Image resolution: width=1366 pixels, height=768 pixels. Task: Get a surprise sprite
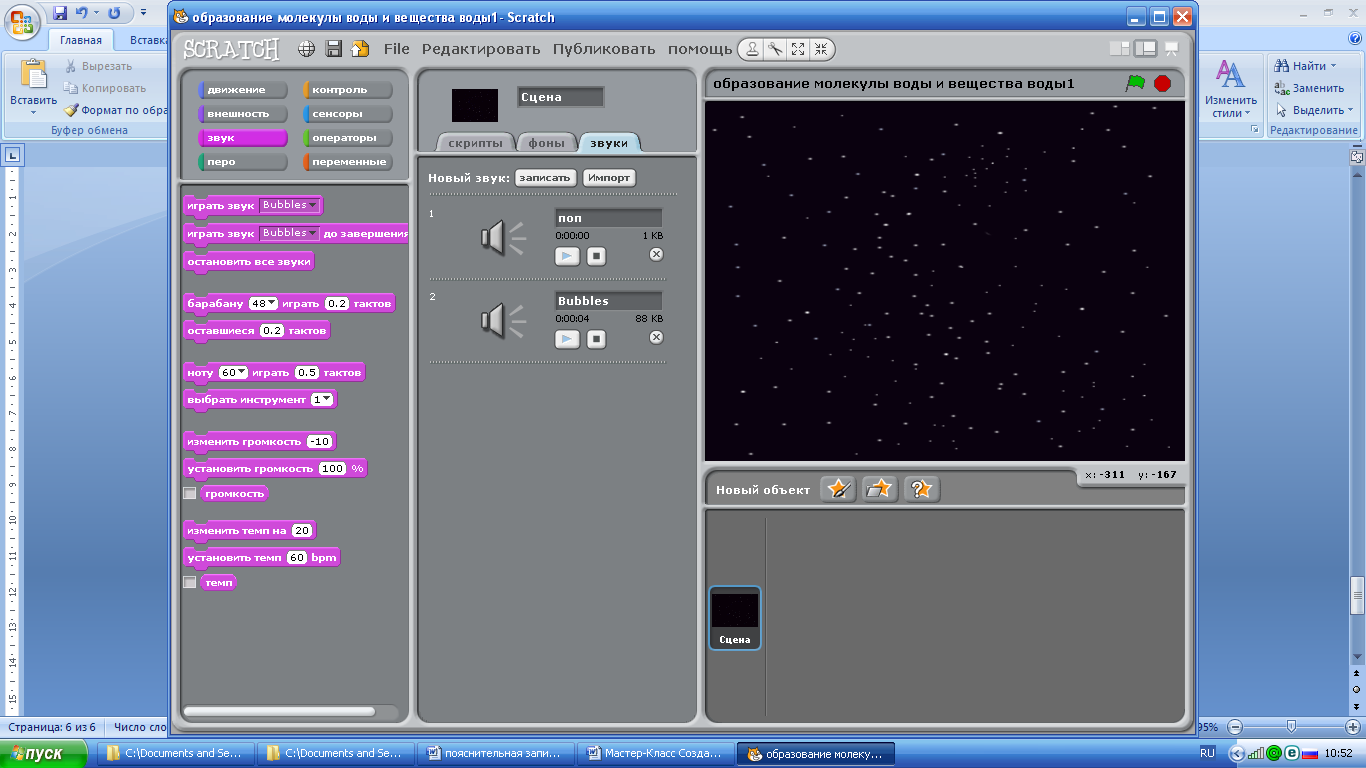[922, 489]
